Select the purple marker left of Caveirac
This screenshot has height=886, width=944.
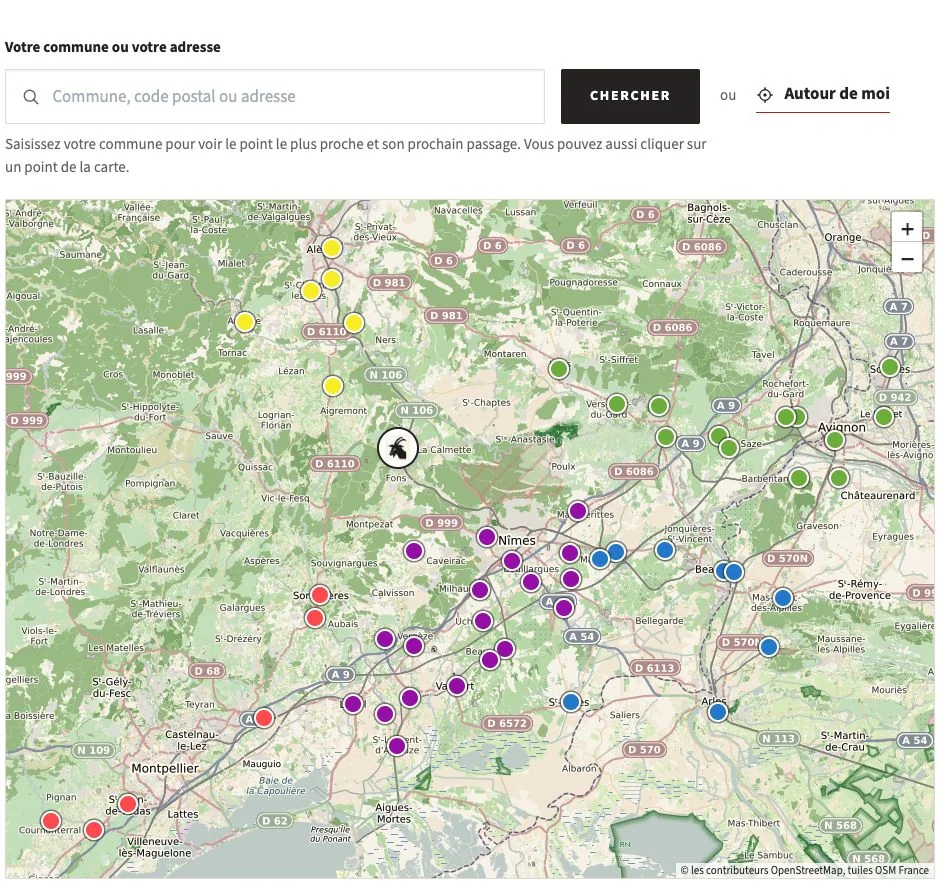point(414,551)
